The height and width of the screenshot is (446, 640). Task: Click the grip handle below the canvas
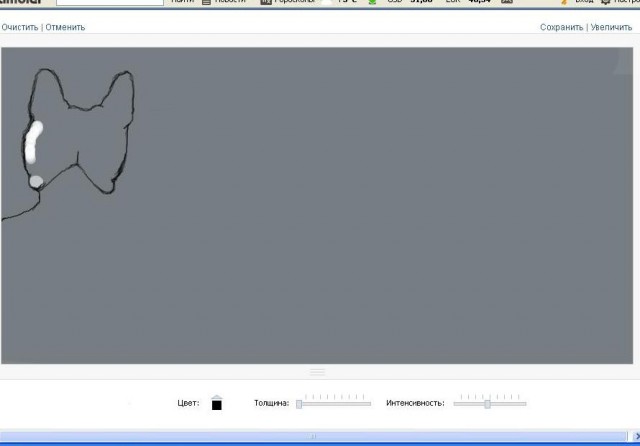317,372
